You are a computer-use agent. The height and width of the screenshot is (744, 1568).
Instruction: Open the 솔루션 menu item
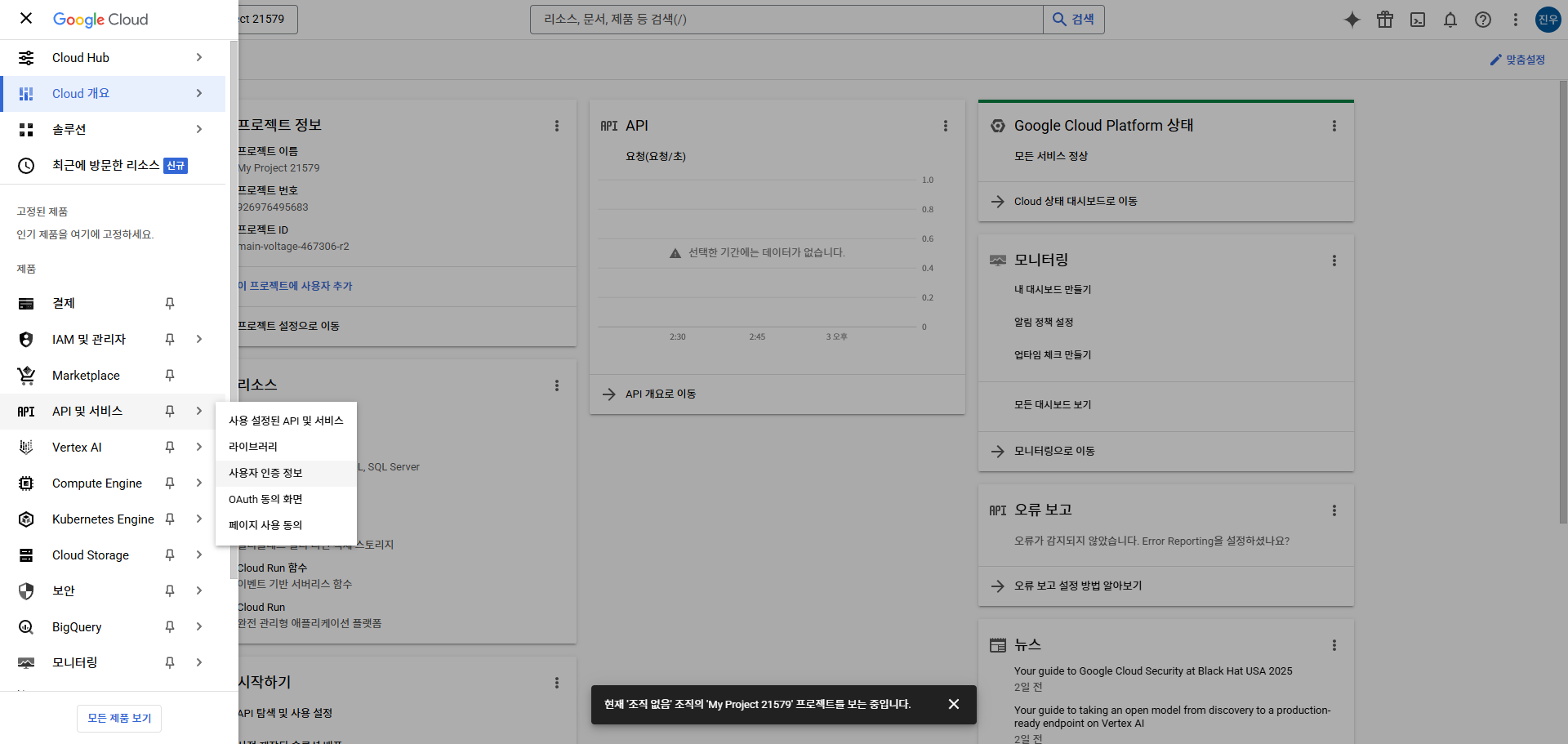coord(113,129)
